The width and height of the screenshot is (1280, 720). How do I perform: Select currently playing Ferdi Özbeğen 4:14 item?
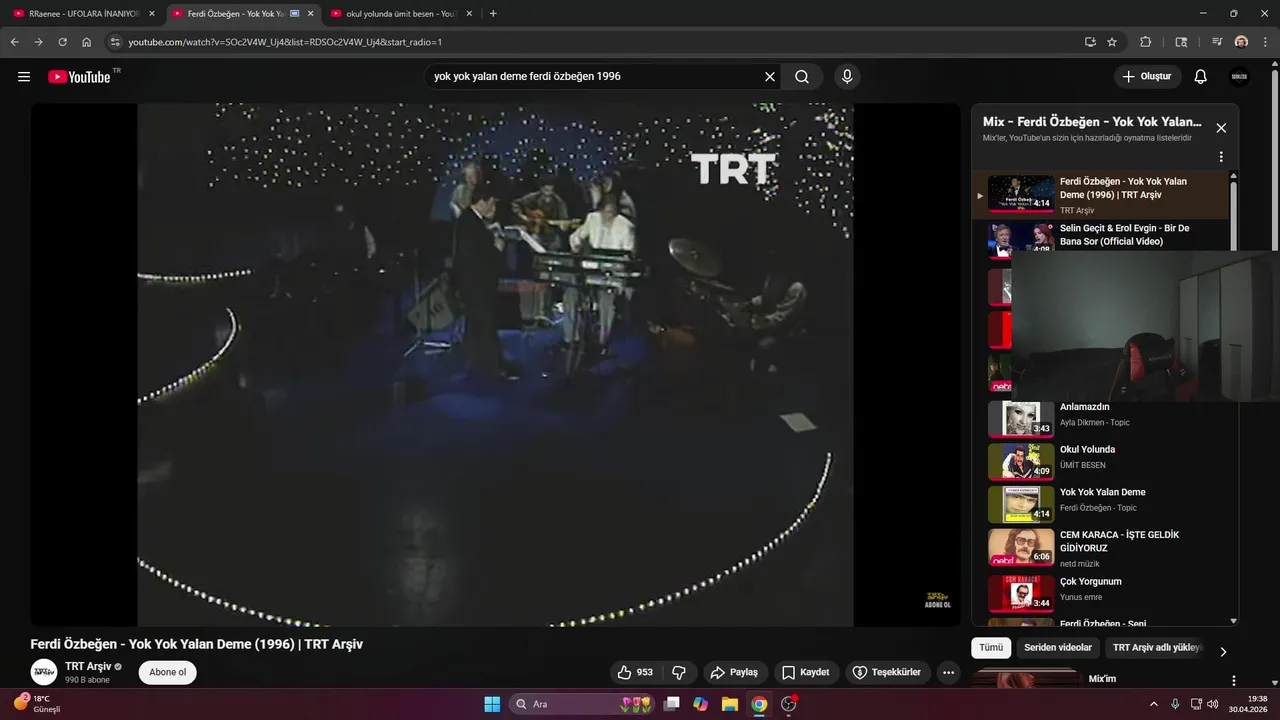(x=1100, y=194)
